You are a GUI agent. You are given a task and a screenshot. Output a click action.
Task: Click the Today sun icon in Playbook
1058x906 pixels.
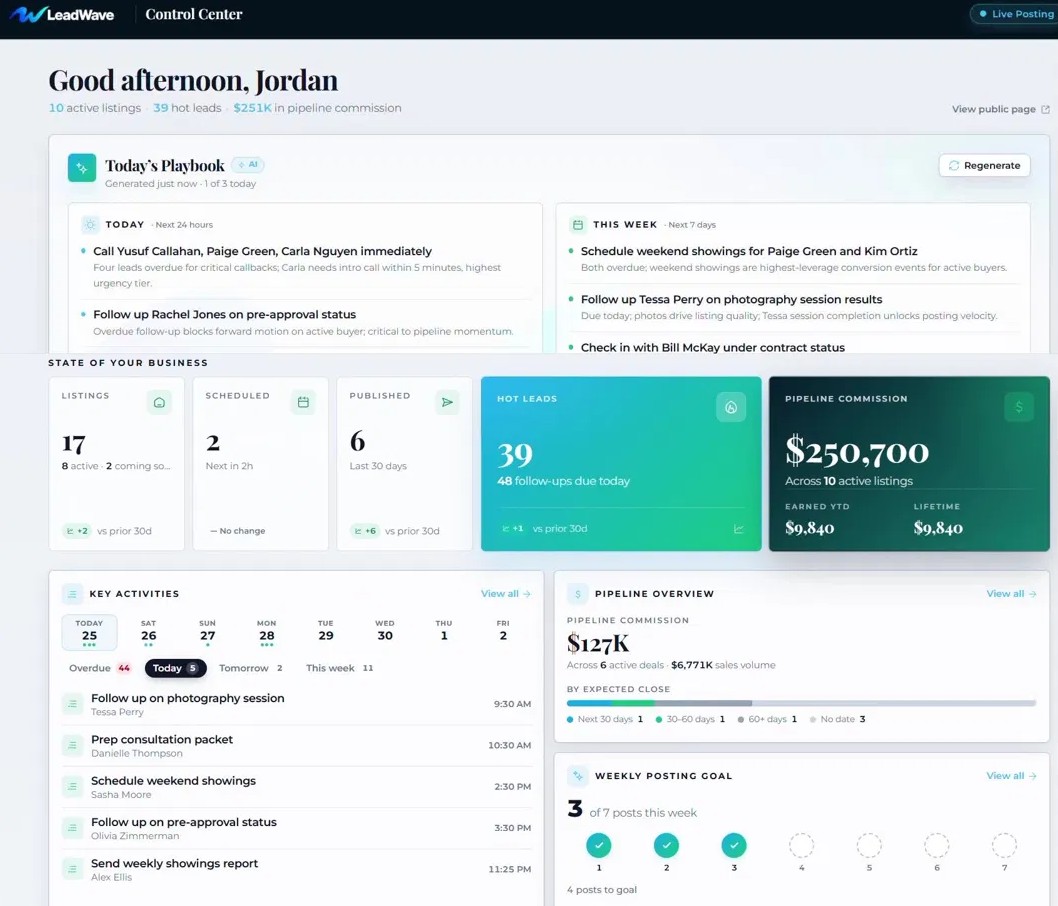click(90, 225)
